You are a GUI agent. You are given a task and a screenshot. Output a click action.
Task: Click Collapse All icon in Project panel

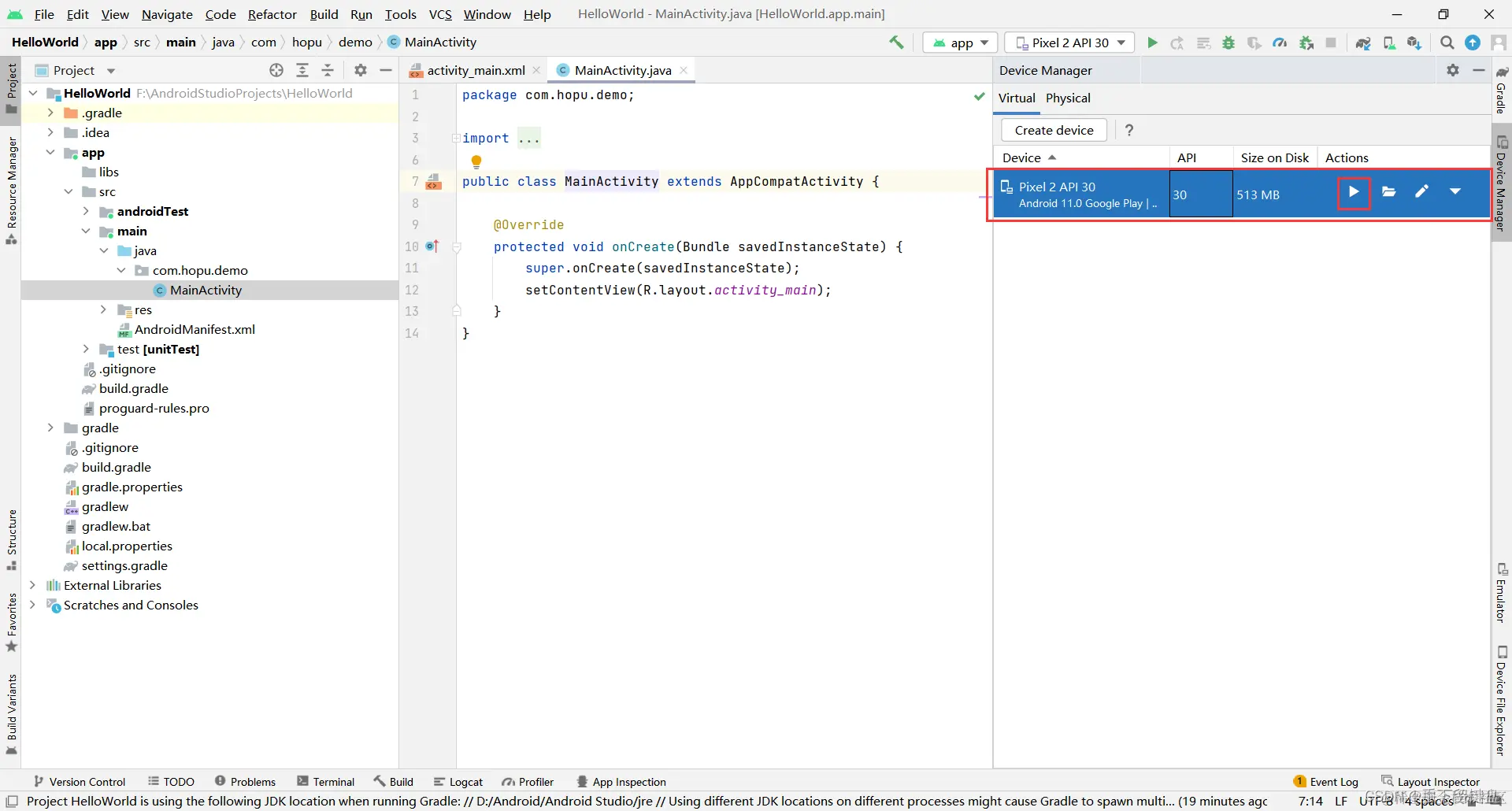click(328, 70)
